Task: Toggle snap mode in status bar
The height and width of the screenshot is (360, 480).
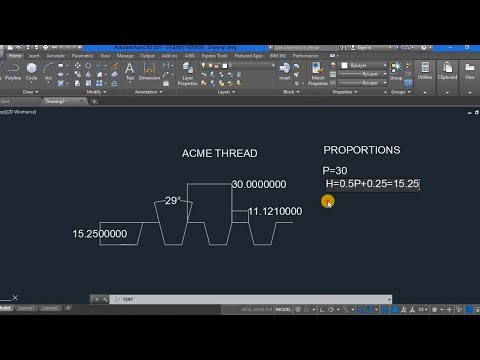Action: (306, 310)
